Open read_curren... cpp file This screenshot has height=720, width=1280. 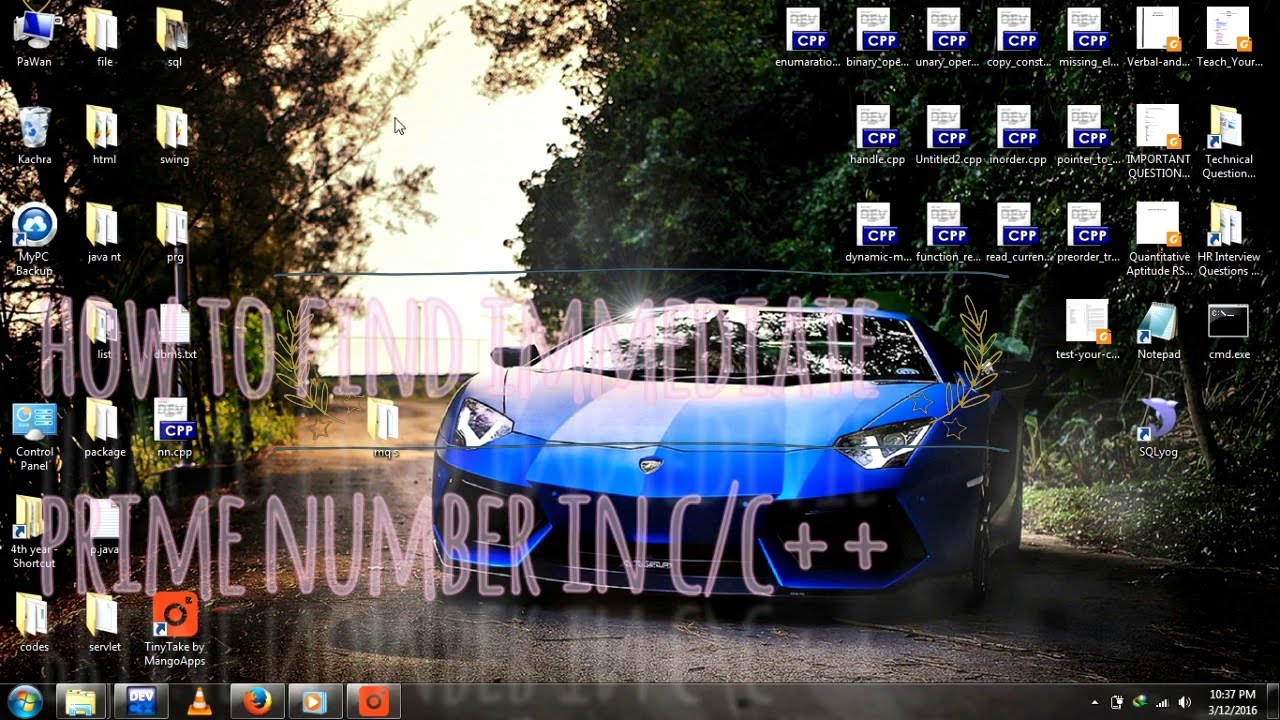1018,232
